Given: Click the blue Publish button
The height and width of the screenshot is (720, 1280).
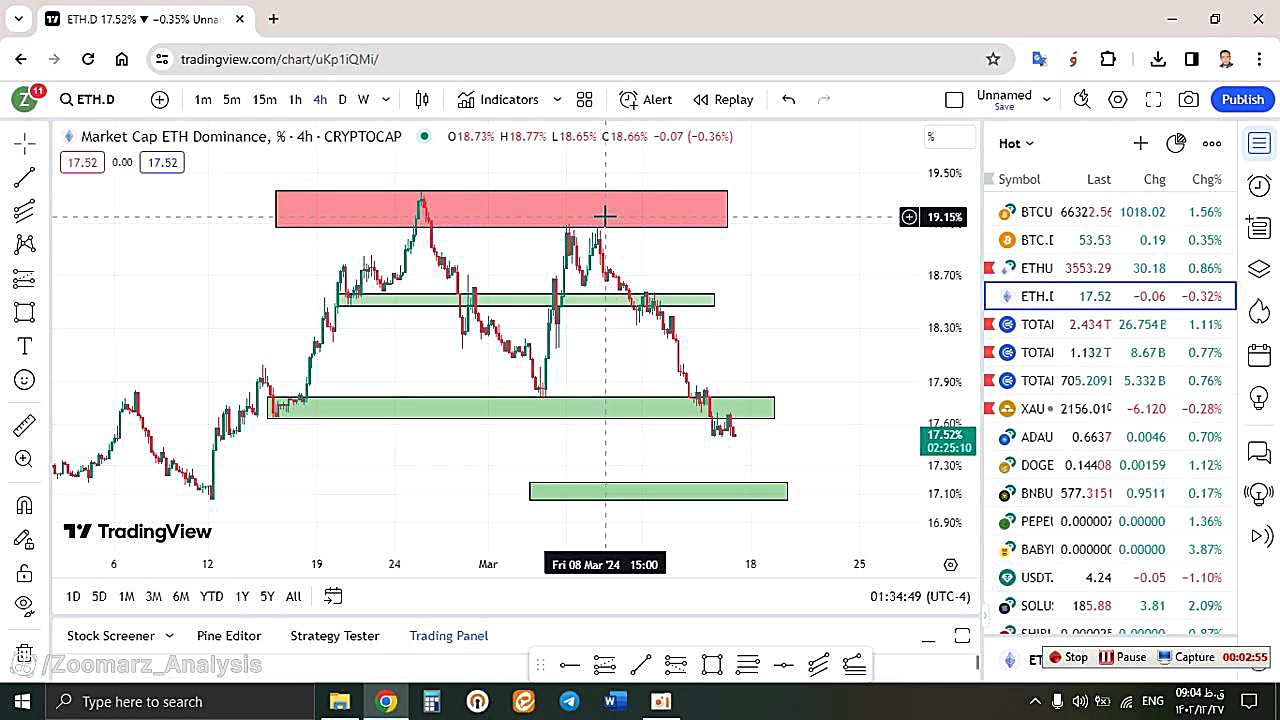Looking at the screenshot, I should click(1243, 99).
